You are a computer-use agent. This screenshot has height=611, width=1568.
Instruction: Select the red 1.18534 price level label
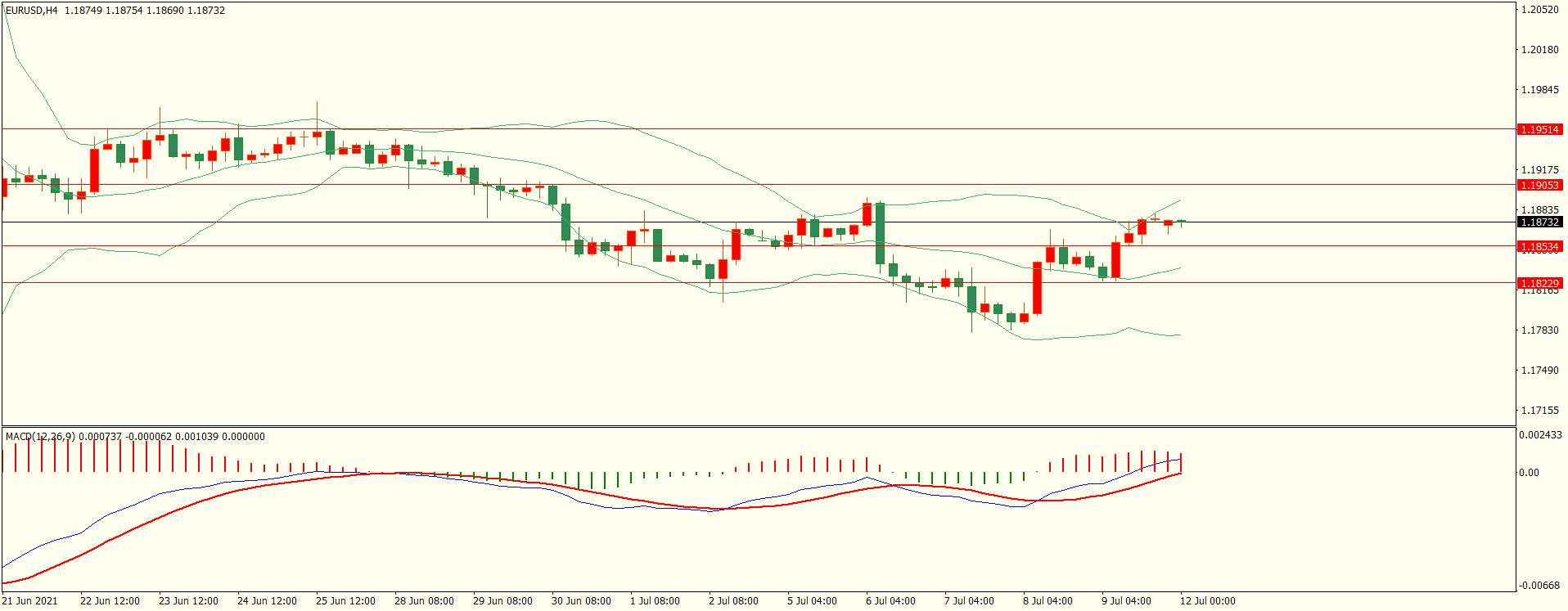[x=1539, y=246]
